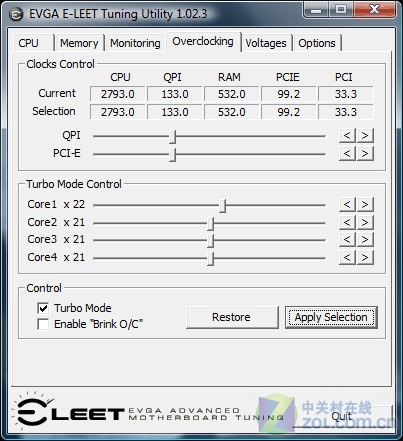Switch to the Voltages tab
Image resolution: width=403 pixels, height=441 pixels.
266,43
